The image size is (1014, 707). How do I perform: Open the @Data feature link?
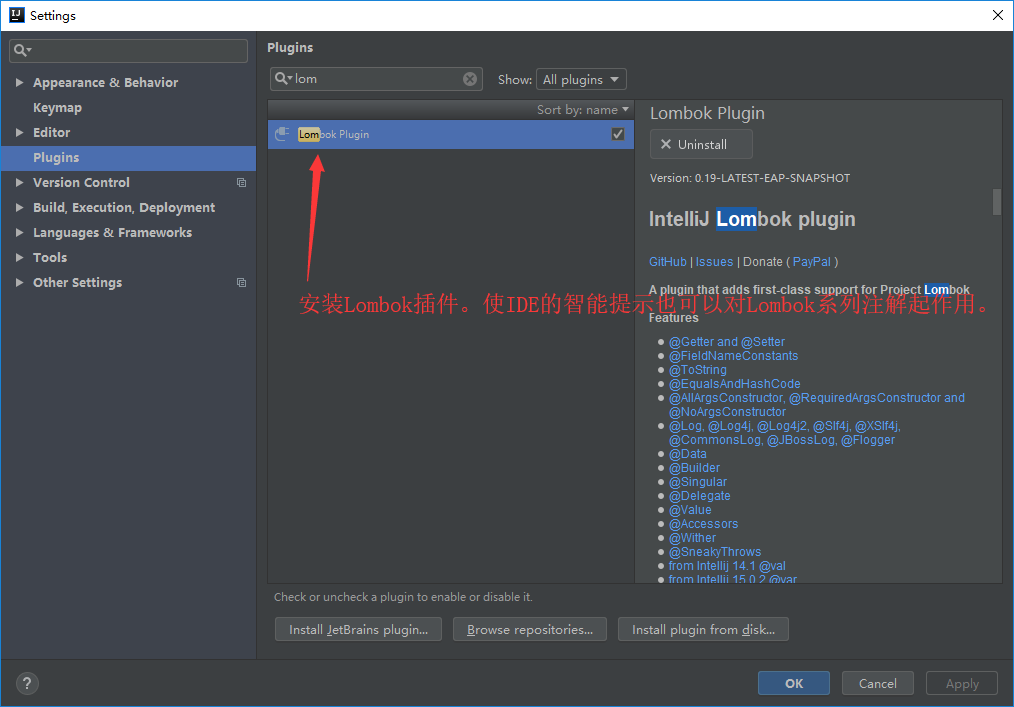(x=687, y=454)
